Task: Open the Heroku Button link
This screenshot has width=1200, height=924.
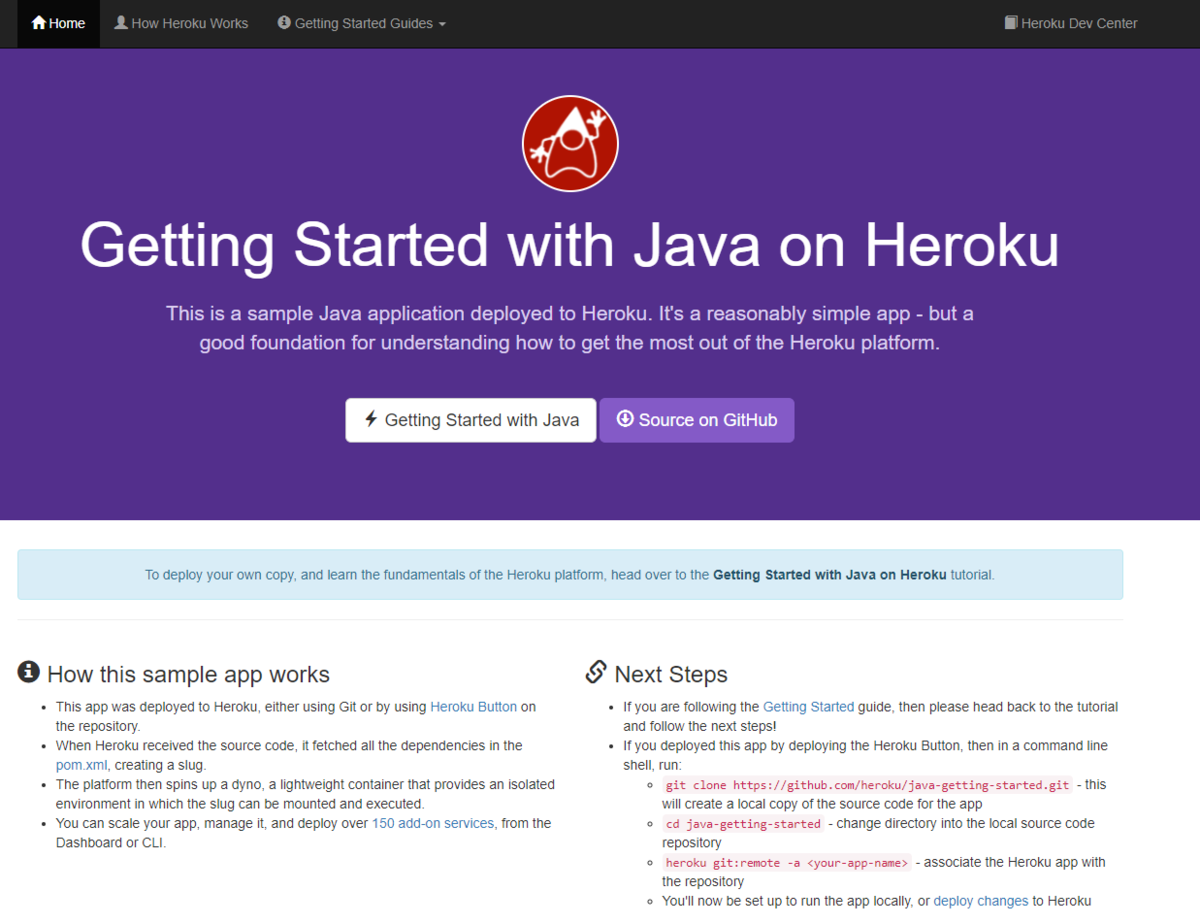Action: [x=474, y=707]
